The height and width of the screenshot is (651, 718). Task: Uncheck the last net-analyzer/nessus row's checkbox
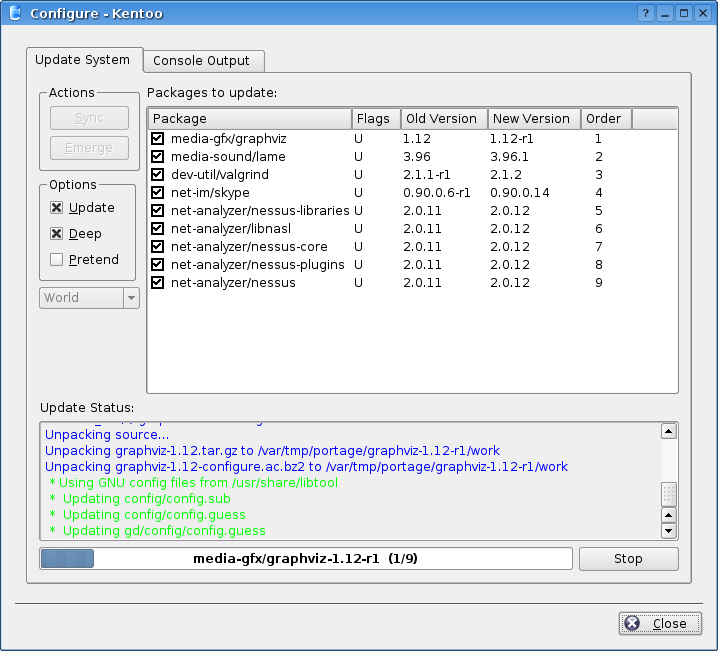pos(158,282)
